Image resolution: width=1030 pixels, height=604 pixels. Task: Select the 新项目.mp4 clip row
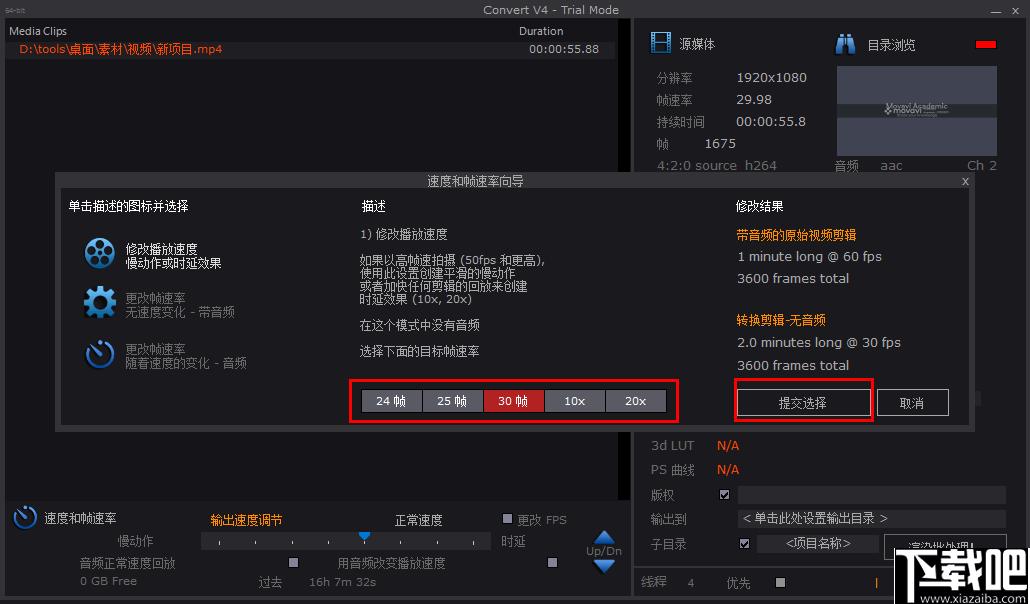pos(310,49)
